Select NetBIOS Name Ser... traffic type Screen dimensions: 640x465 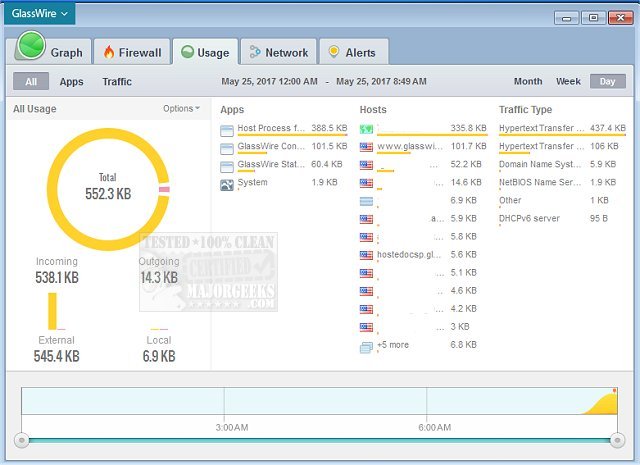[x=562, y=183]
